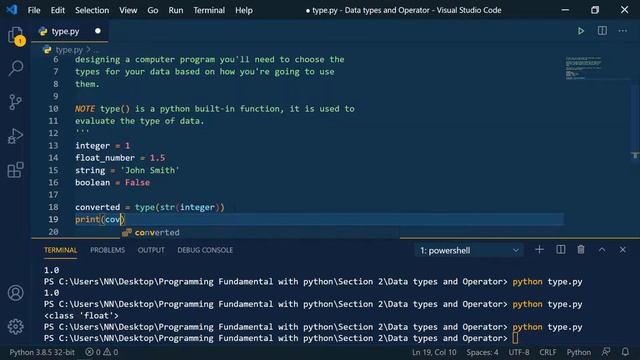640x360 pixels.
Task: Open the Help menu
Action: tap(244, 10)
